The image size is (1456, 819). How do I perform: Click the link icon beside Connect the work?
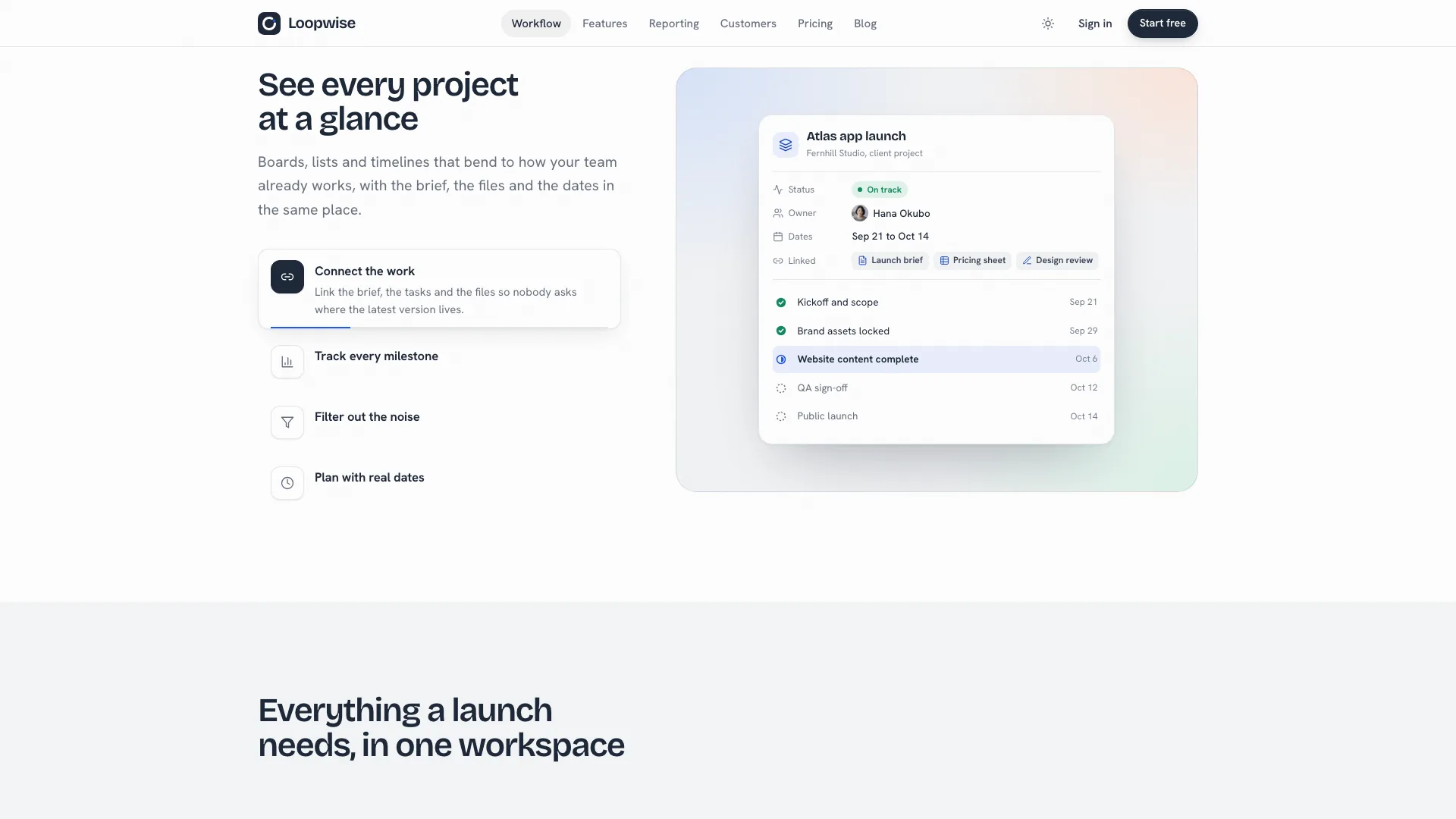coord(287,277)
